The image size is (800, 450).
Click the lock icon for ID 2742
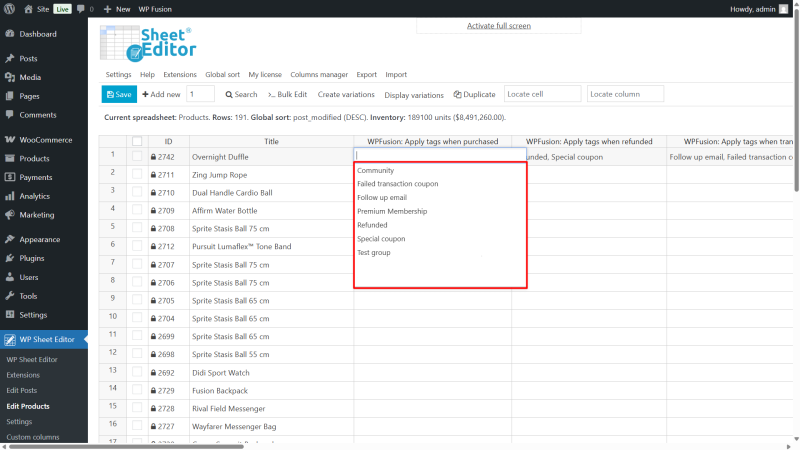[x=153, y=157]
